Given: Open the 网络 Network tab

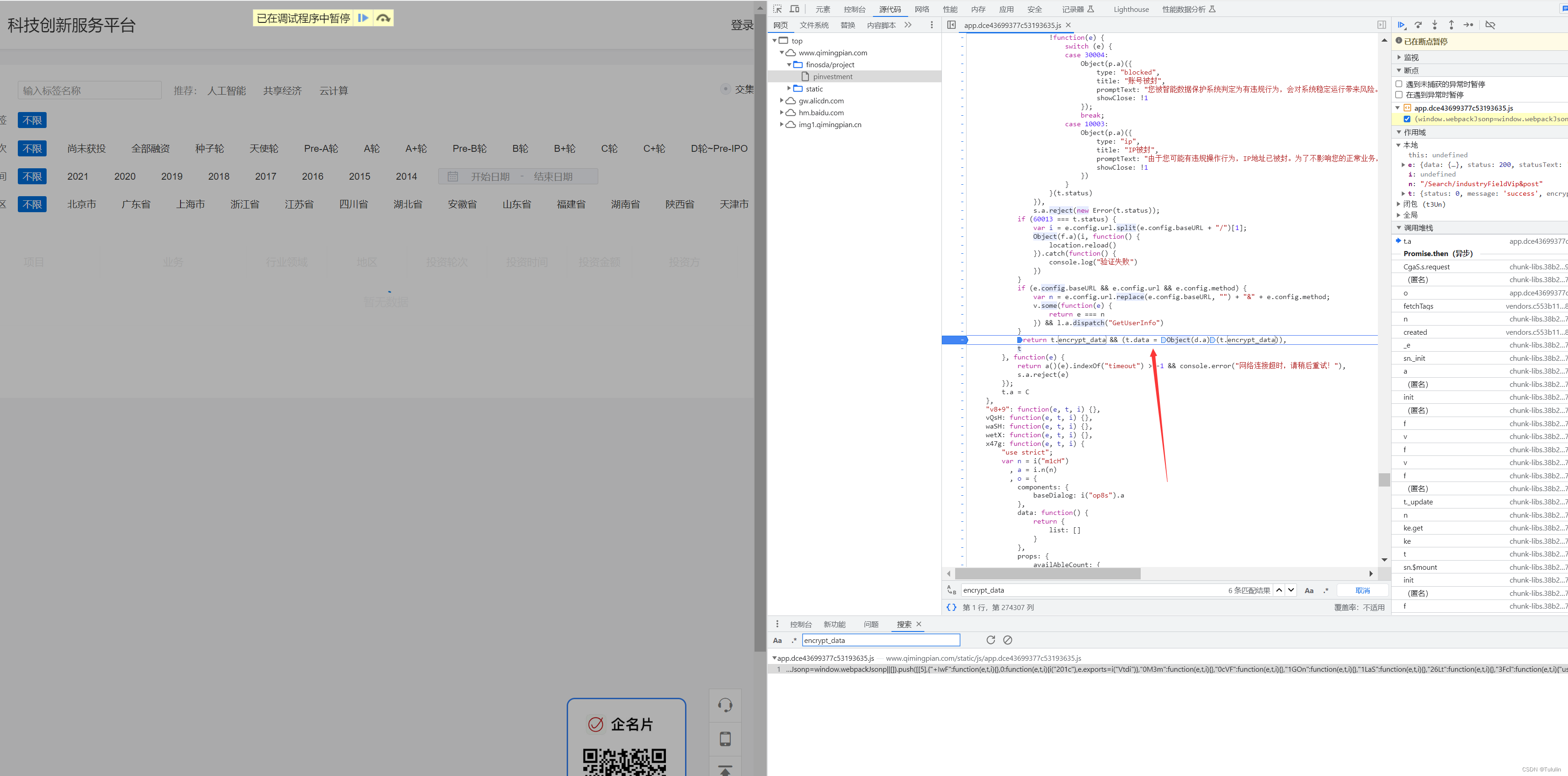Looking at the screenshot, I should [x=922, y=9].
